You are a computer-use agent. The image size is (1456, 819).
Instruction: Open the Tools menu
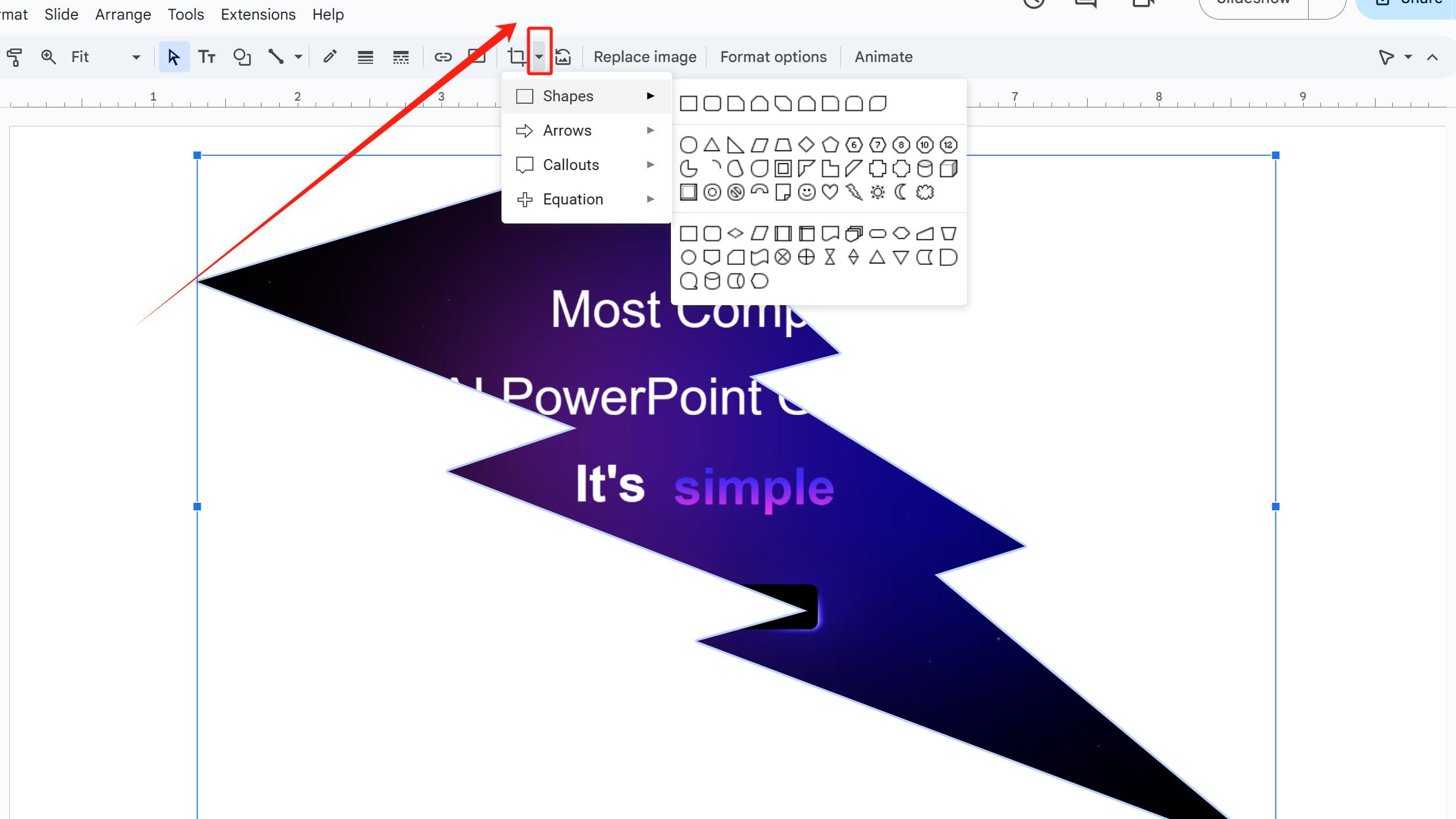pos(186,14)
